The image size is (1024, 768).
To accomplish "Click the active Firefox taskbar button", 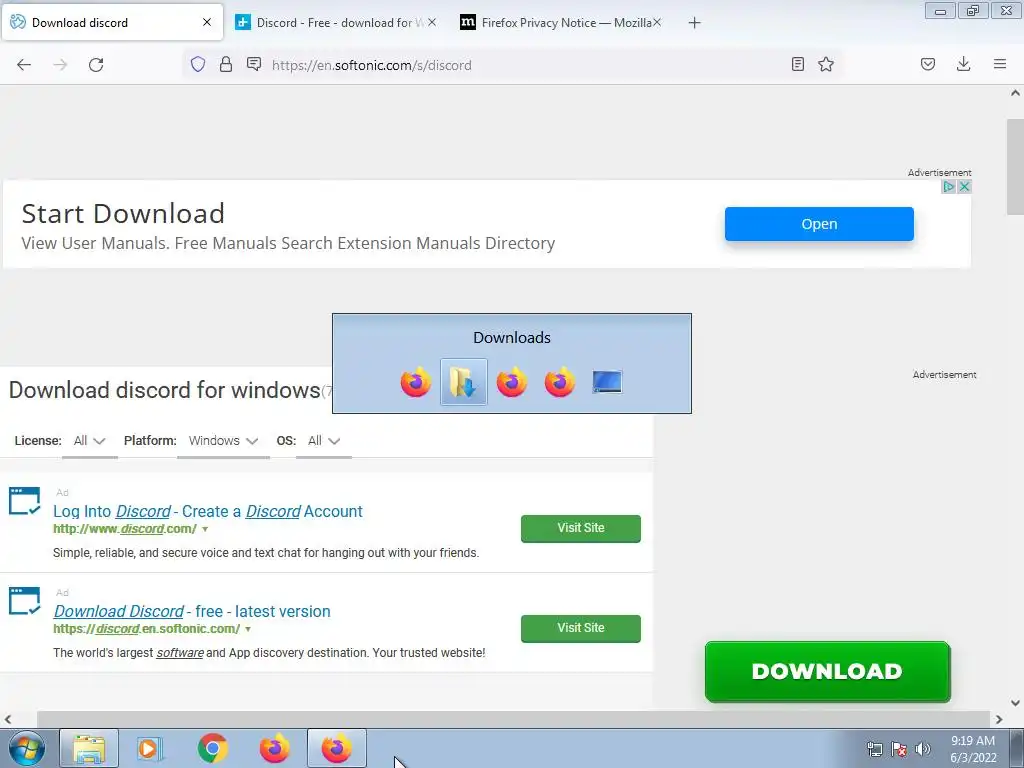I will (x=337, y=748).
